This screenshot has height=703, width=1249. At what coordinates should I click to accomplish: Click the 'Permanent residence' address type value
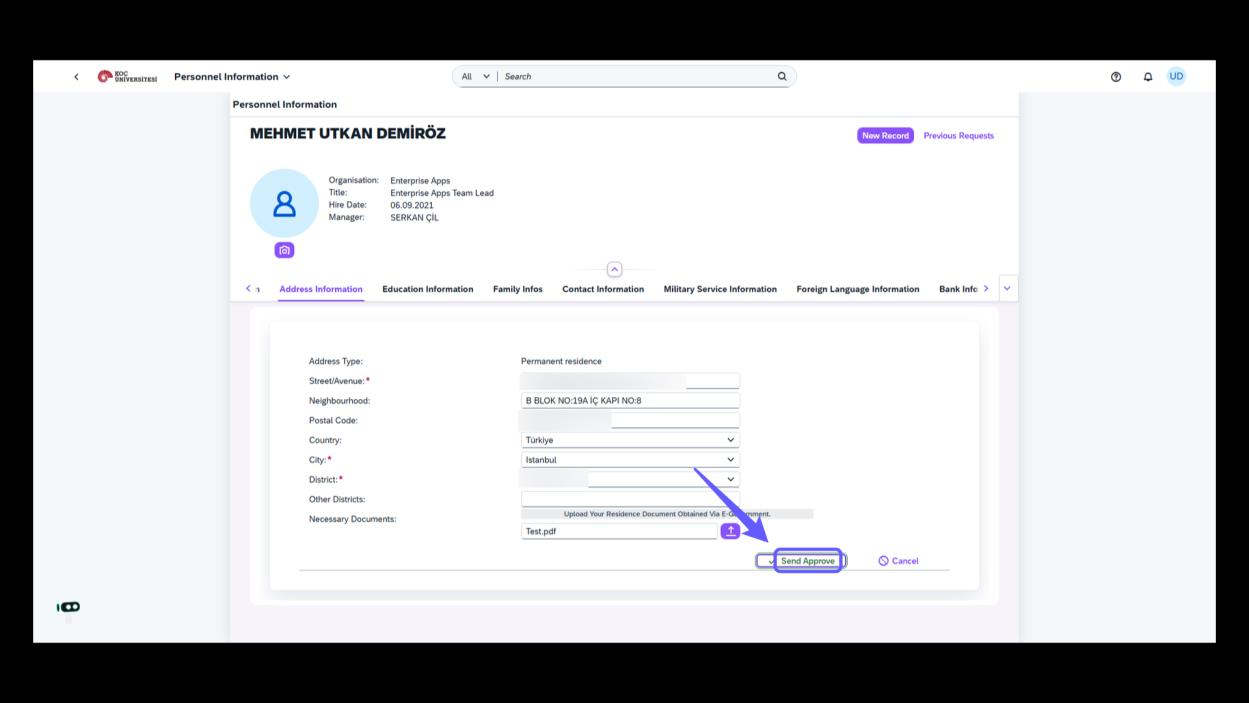pos(561,361)
